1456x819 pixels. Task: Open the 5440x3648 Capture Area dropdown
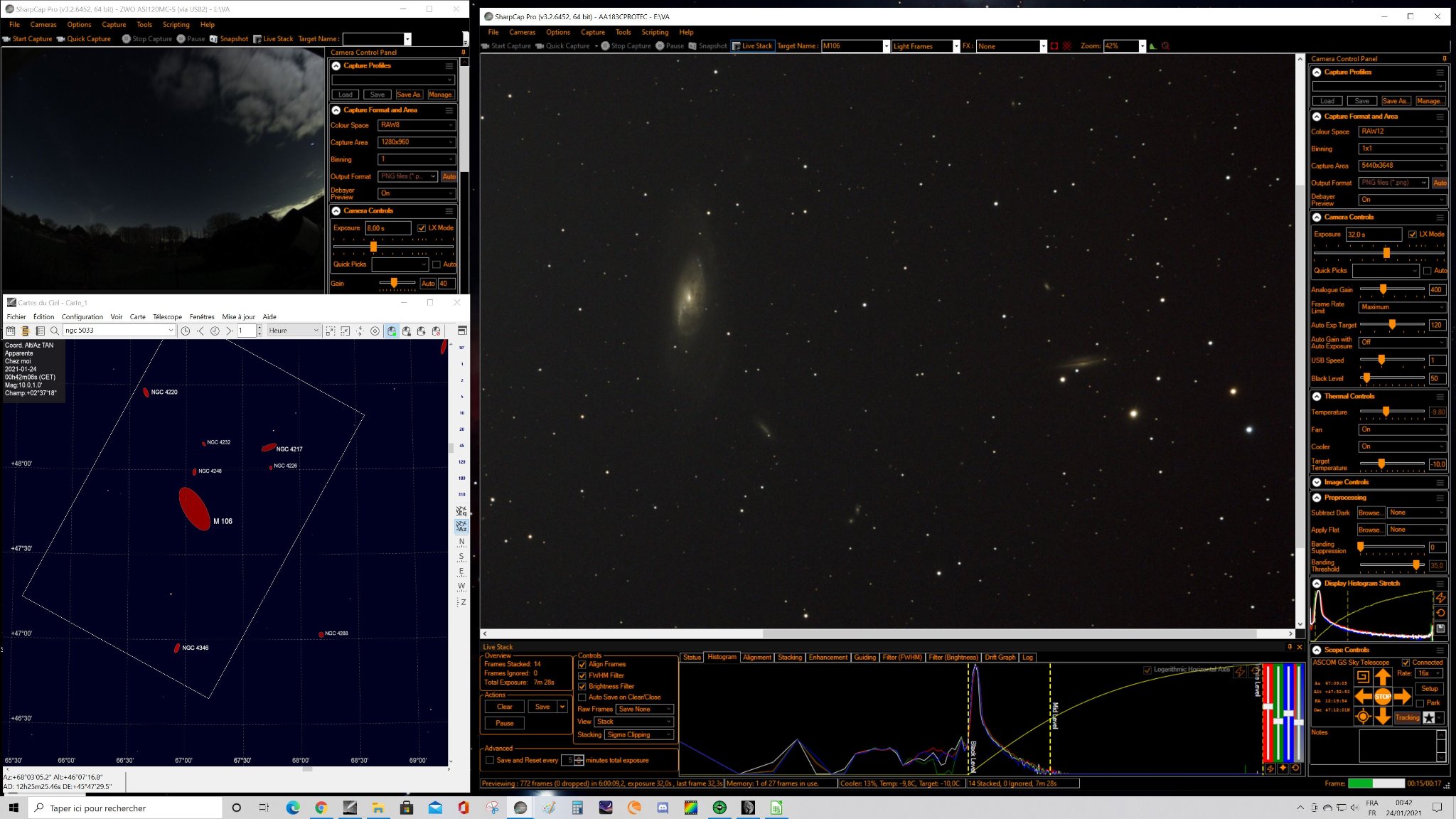[x=1402, y=166]
